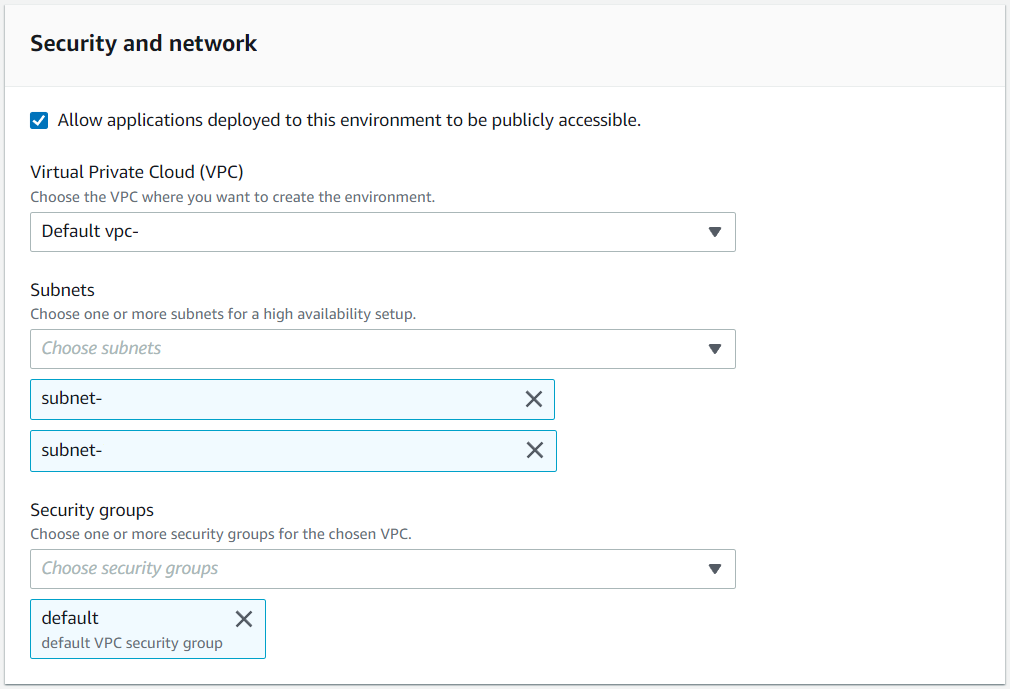The height and width of the screenshot is (689, 1010).
Task: Click the Security and network heading
Action: (x=143, y=43)
